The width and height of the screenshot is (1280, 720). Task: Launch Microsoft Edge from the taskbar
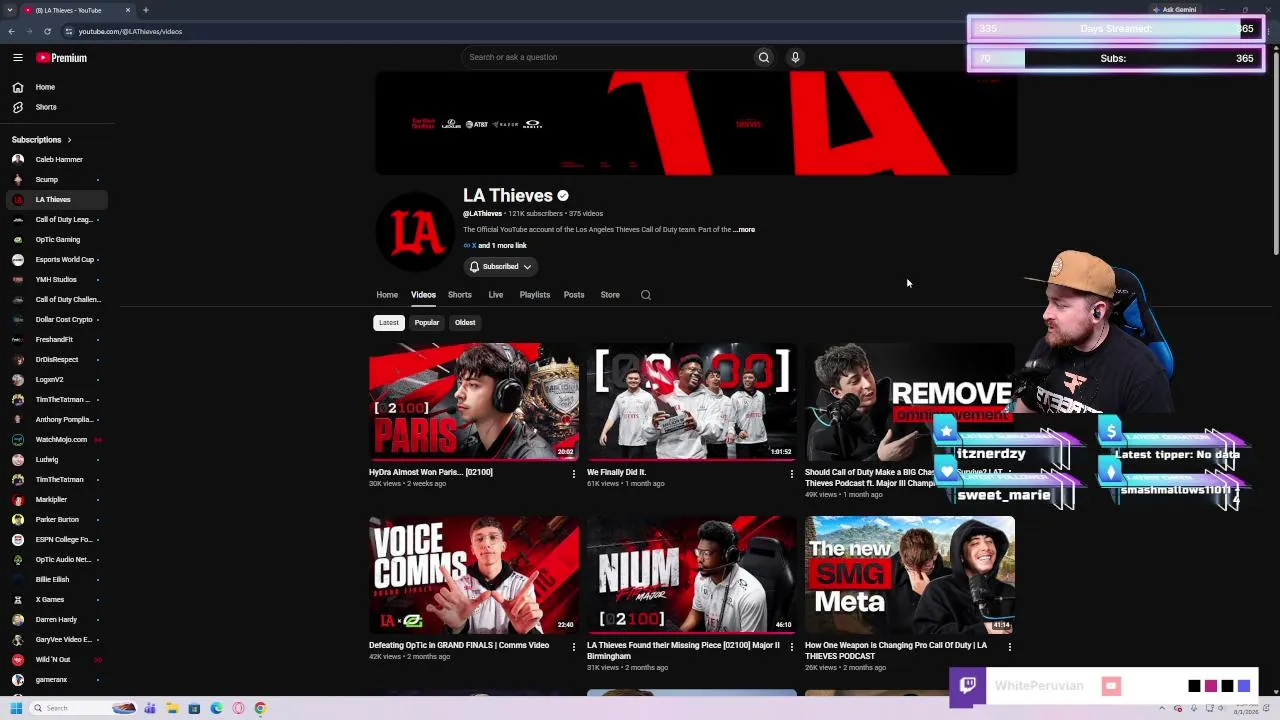pos(216,708)
